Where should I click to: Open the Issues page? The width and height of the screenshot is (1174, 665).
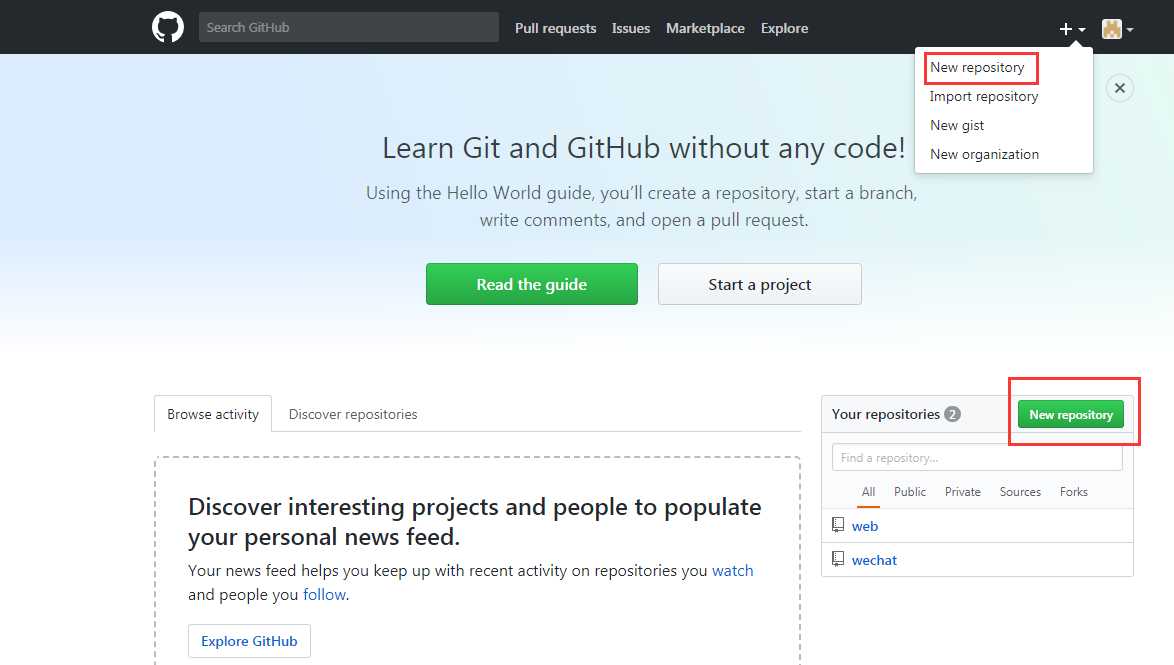click(x=630, y=28)
